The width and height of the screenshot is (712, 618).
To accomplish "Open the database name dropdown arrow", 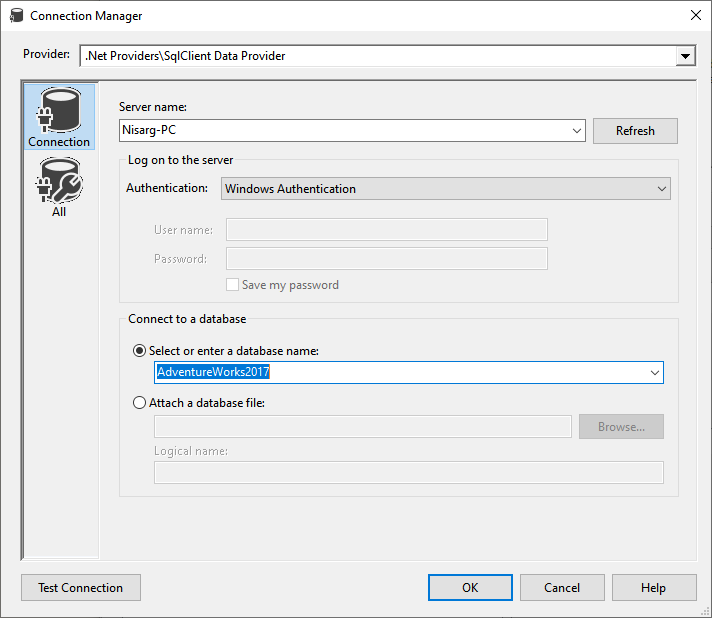I will (x=654, y=372).
